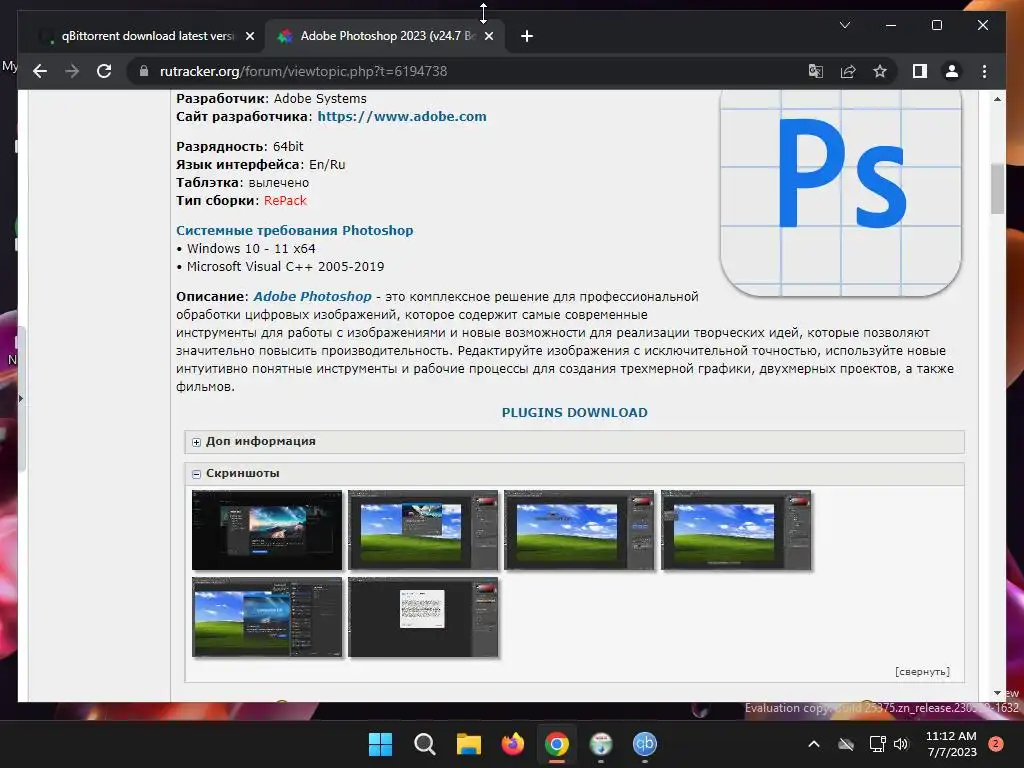
Task: Open Системные требования Photoshop link
Action: pos(295,231)
